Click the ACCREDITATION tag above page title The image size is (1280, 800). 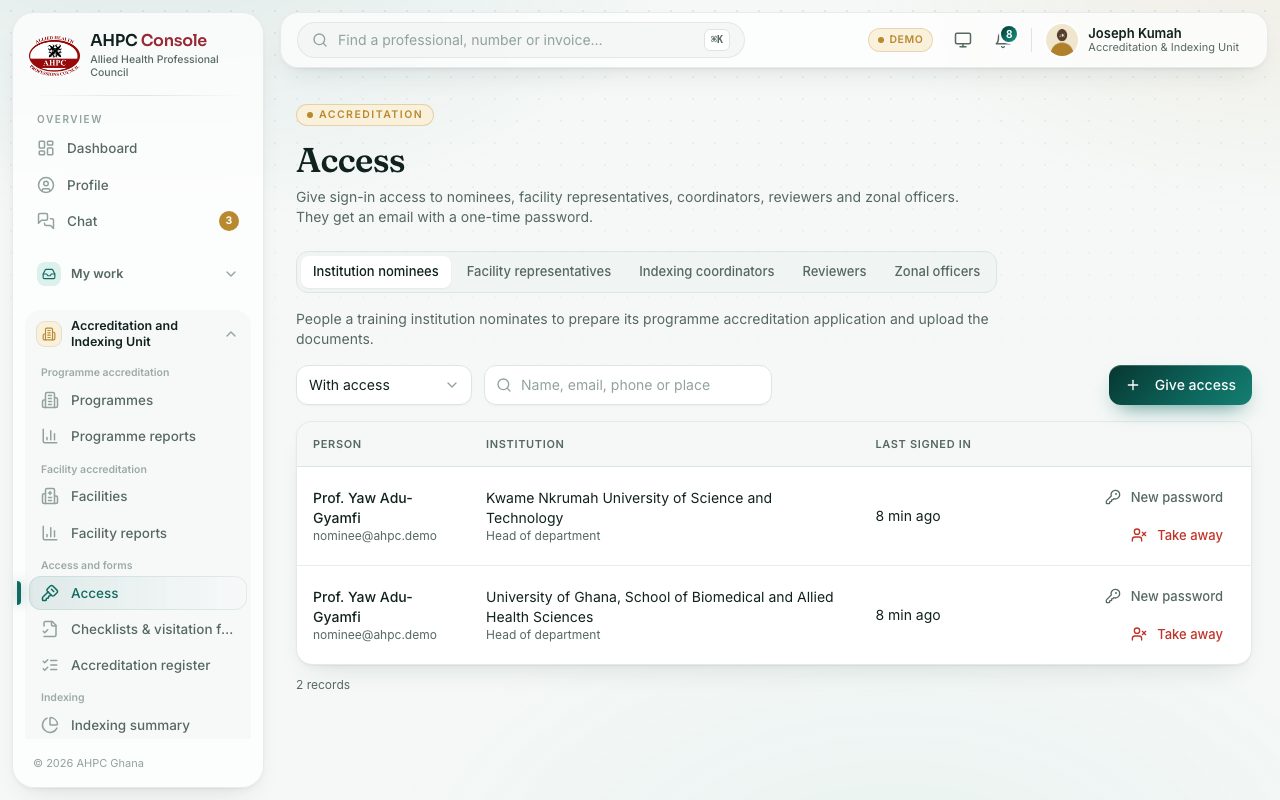point(365,115)
